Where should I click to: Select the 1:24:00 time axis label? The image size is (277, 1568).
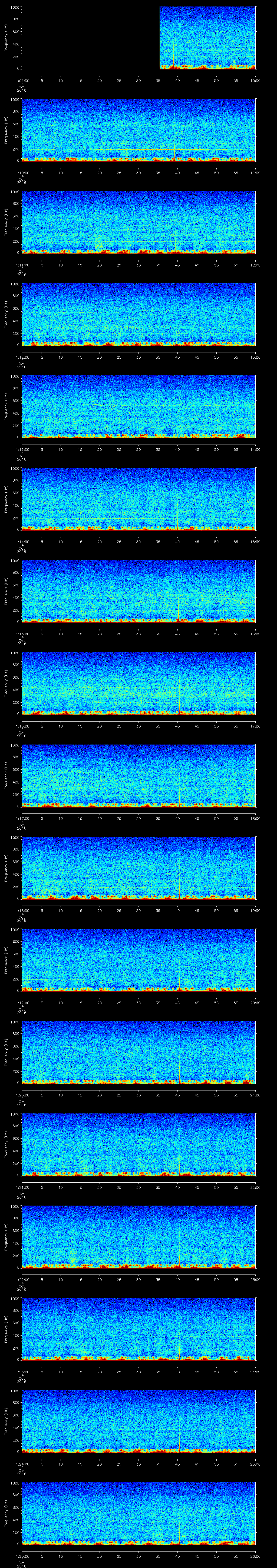coord(22,1464)
